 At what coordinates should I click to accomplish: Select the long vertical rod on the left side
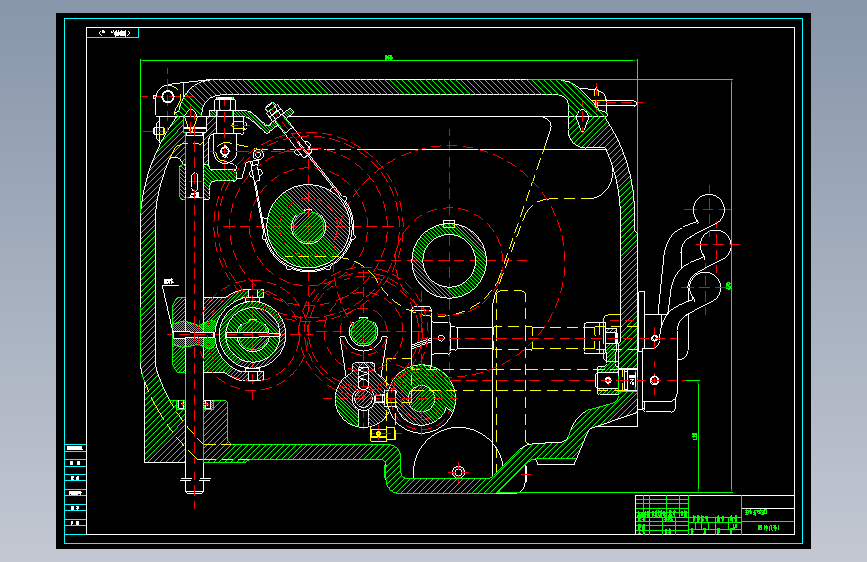click(x=194, y=310)
